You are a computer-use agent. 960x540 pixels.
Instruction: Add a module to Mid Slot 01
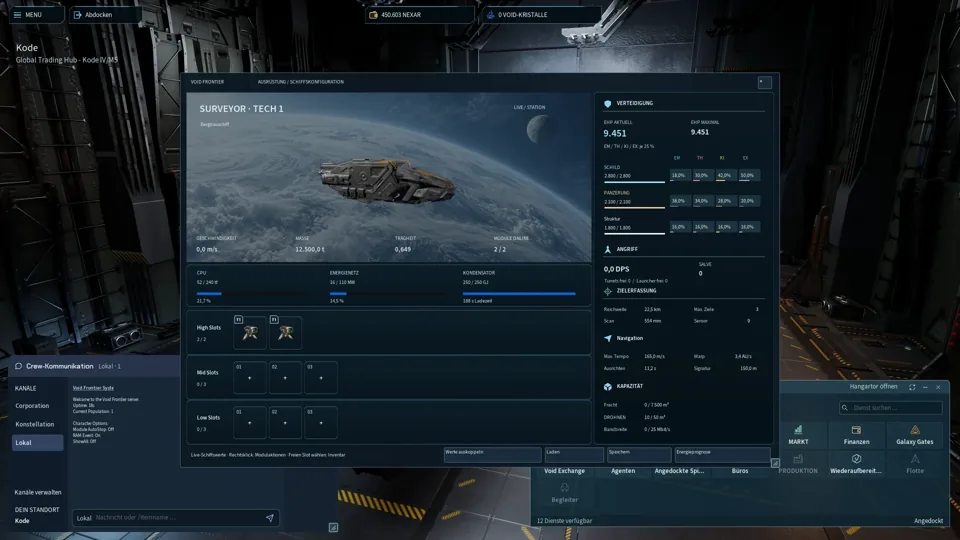pyautogui.click(x=250, y=378)
